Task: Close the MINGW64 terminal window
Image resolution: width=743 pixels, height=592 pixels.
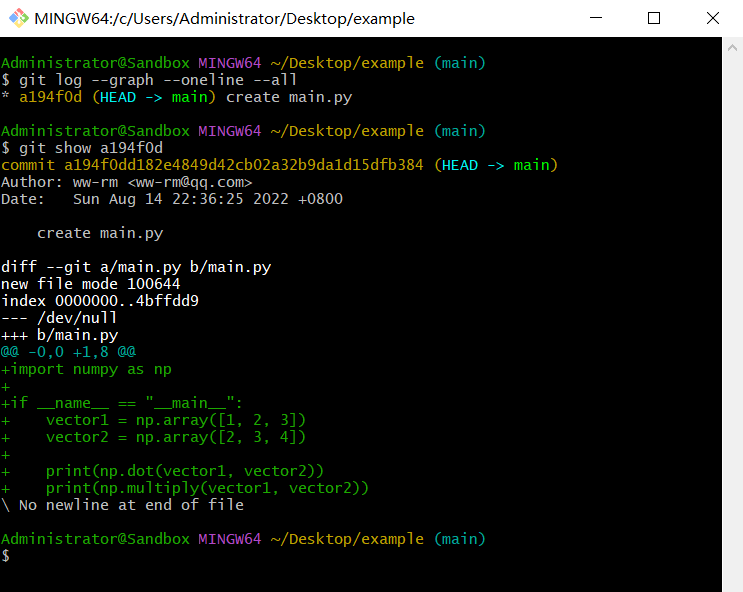Action: 712,18
